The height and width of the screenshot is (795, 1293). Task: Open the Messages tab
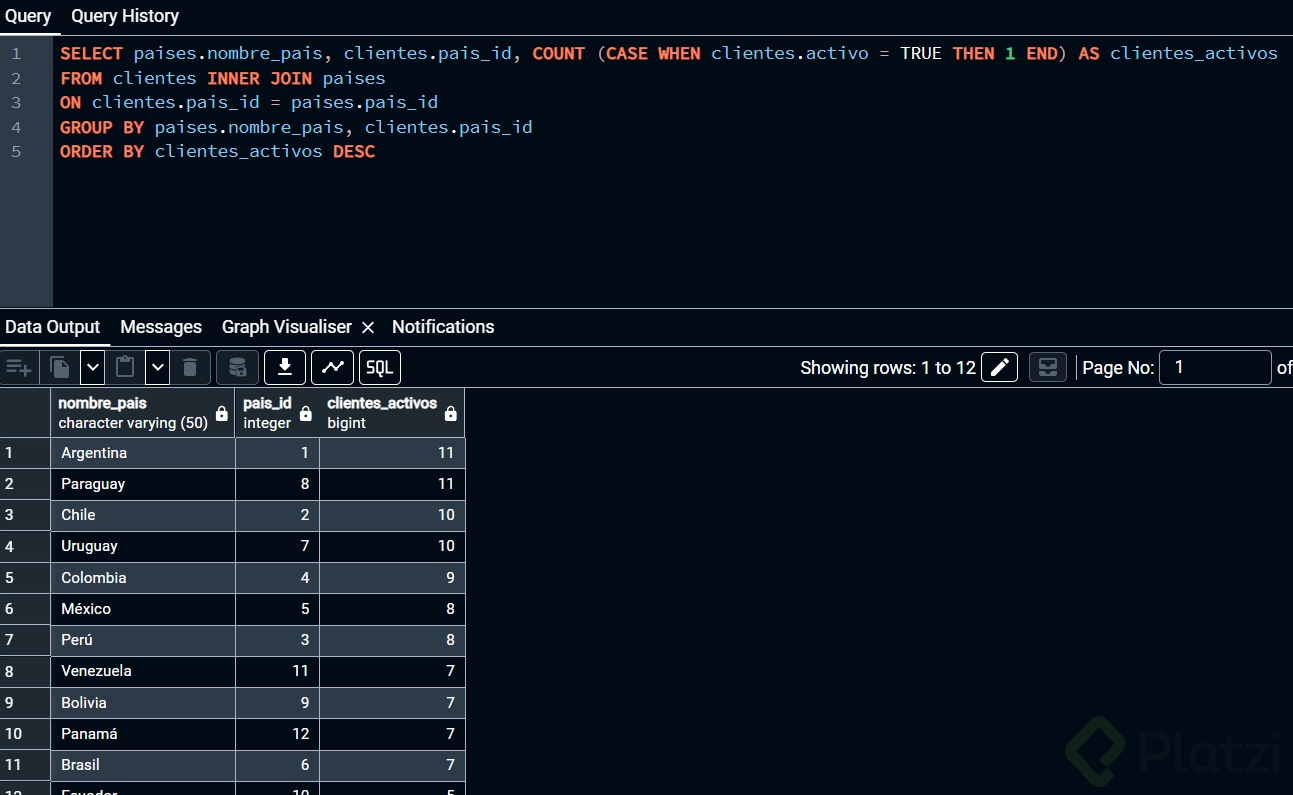click(161, 327)
